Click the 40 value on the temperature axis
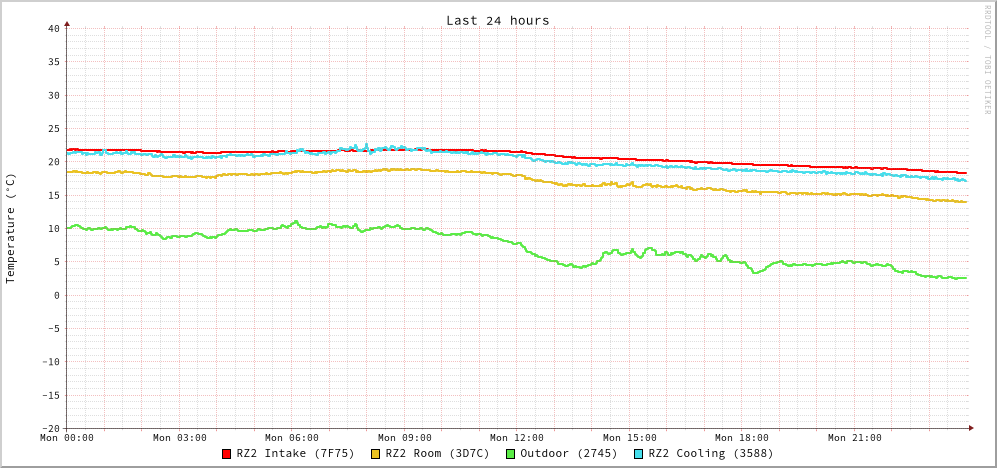 point(53,28)
